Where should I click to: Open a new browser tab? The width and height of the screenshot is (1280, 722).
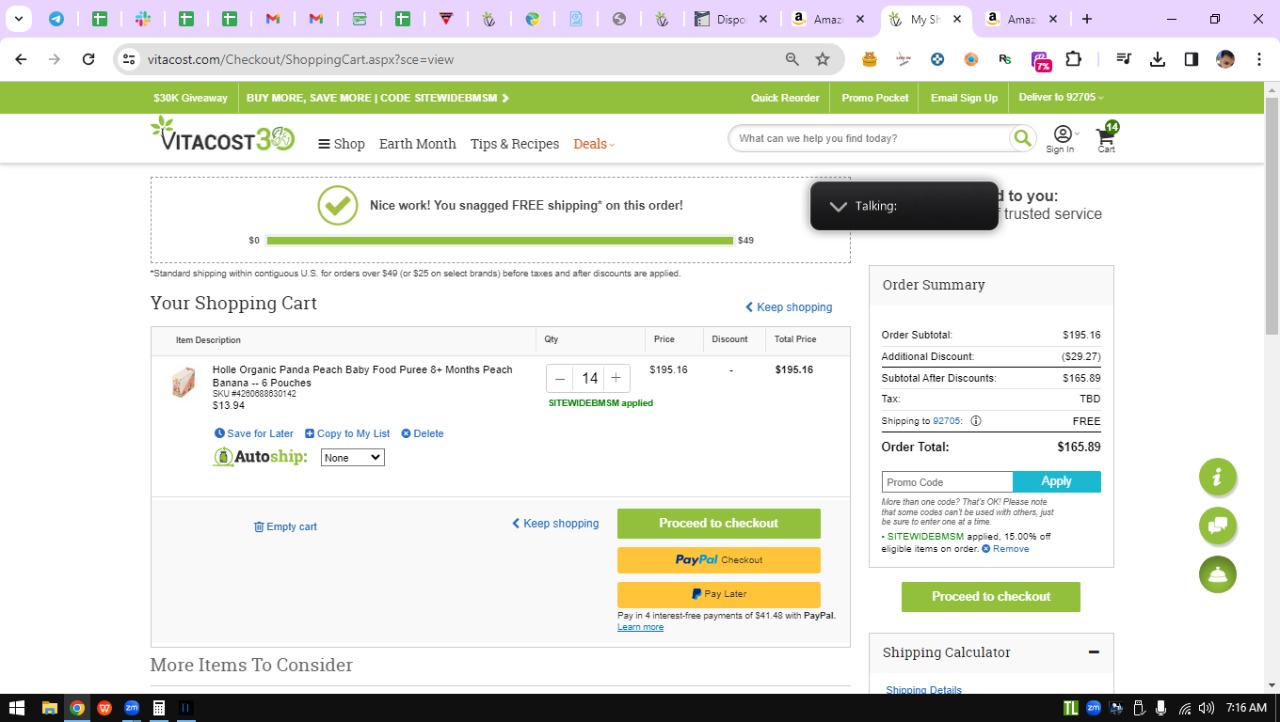(1087, 19)
